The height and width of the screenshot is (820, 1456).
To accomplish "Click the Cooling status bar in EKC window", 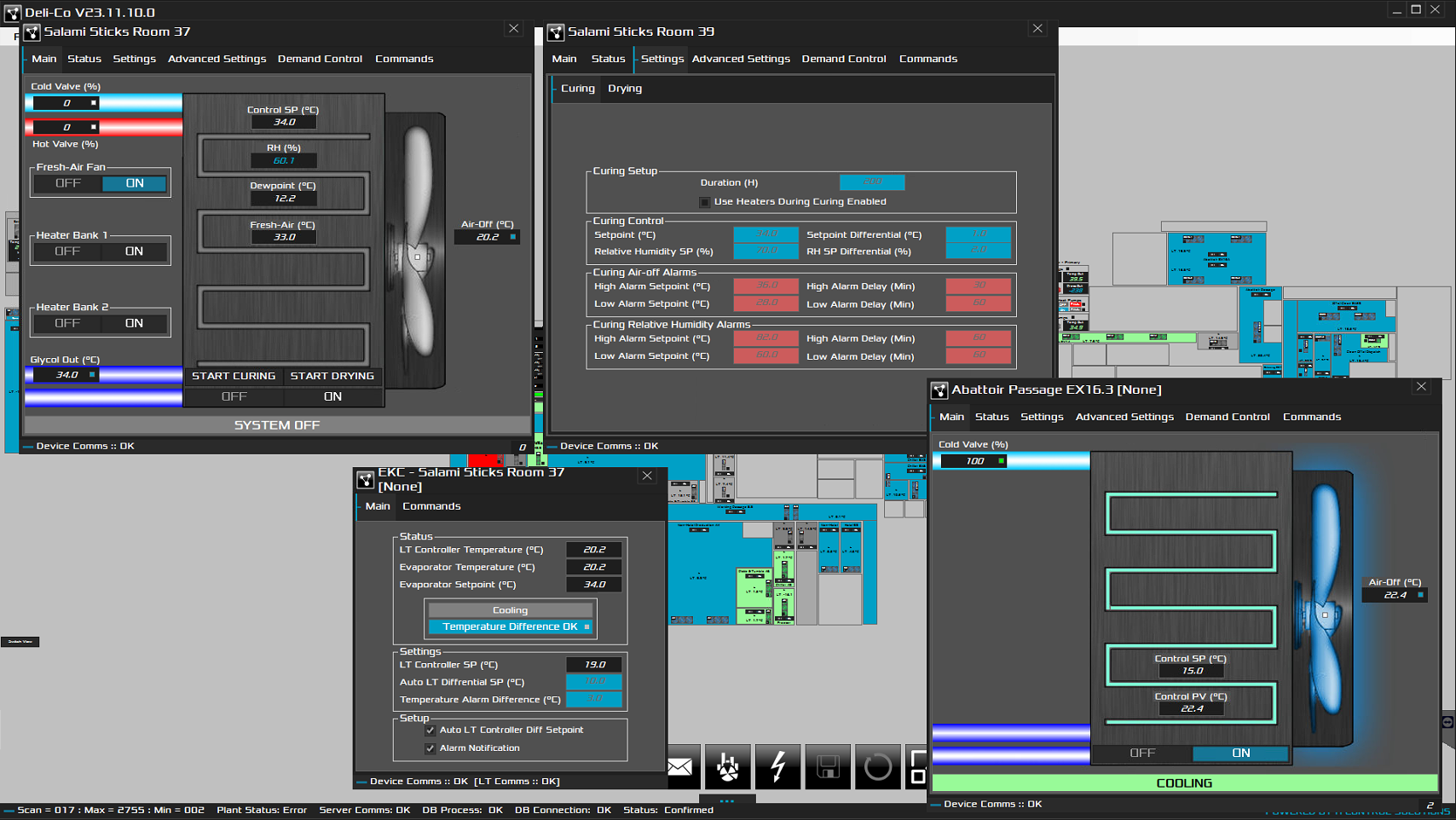I will pyautogui.click(x=510, y=610).
